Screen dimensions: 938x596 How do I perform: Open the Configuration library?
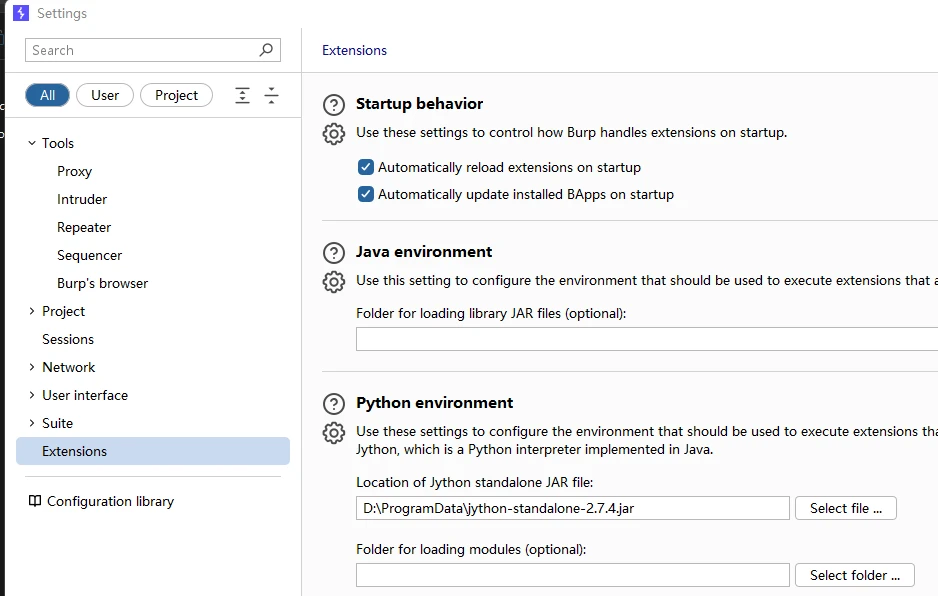click(x=110, y=501)
